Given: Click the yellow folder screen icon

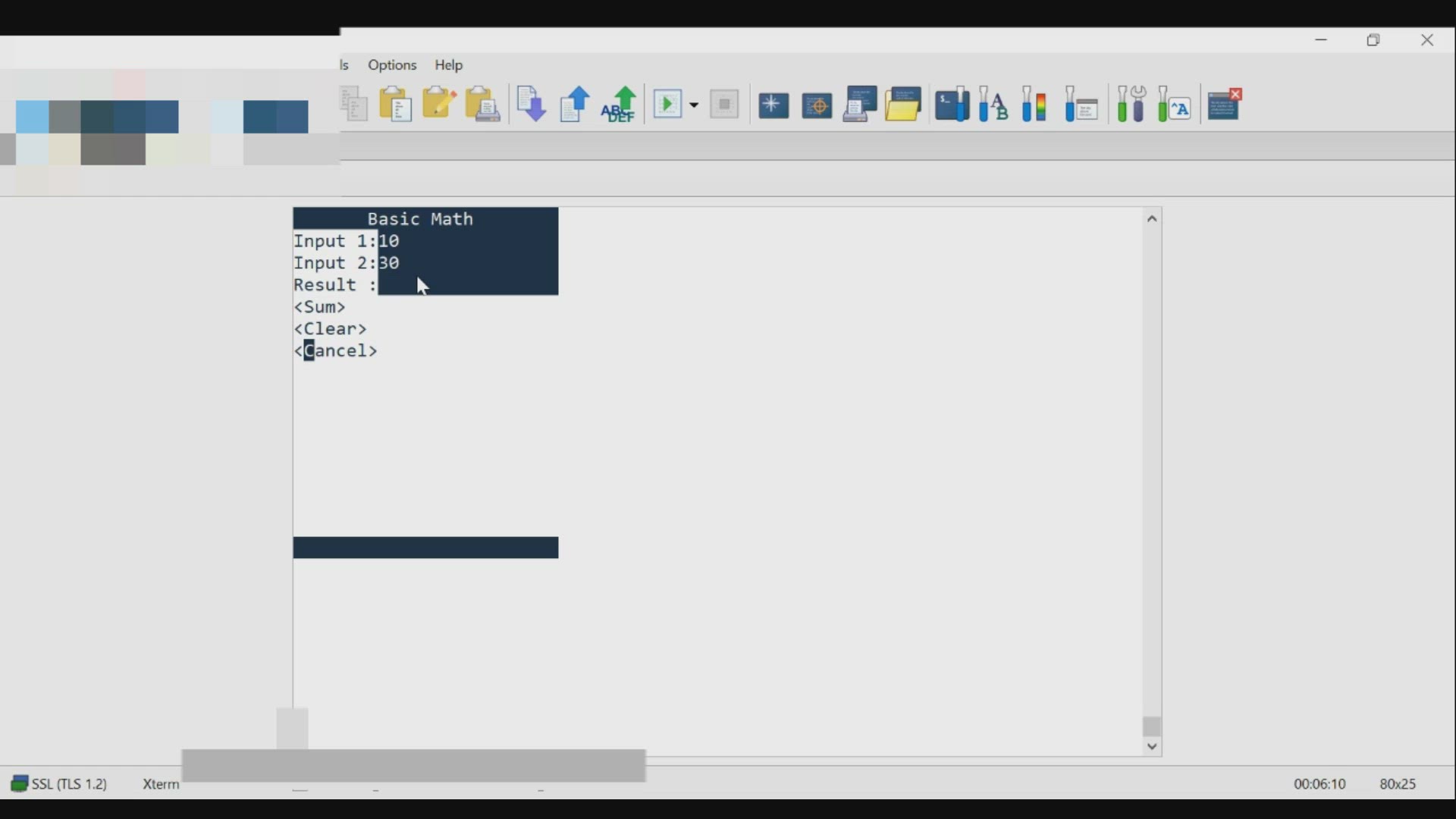Looking at the screenshot, I should pyautogui.click(x=903, y=105).
